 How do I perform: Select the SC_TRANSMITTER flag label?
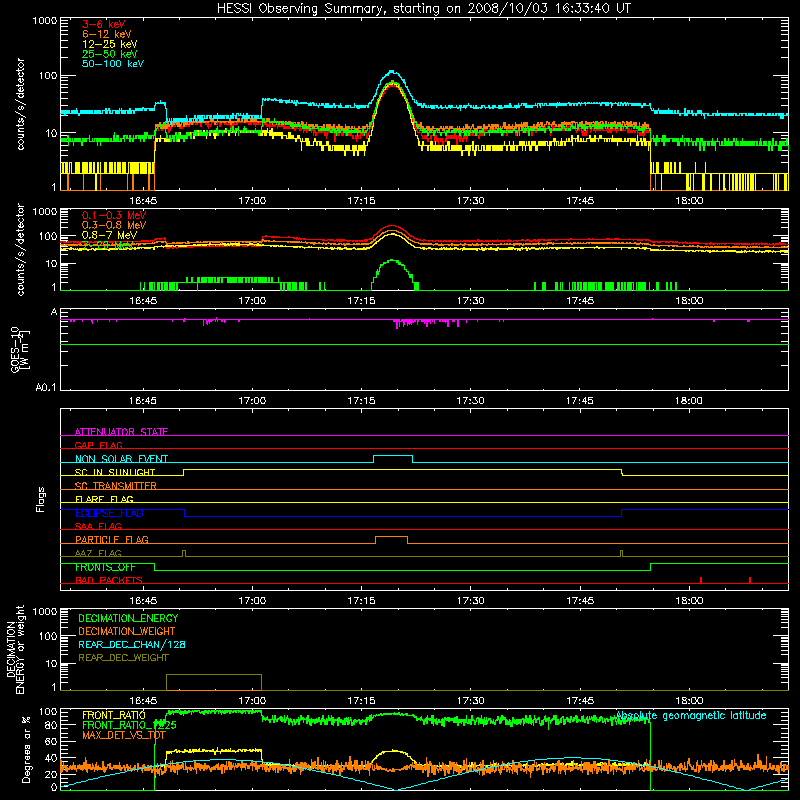(115, 485)
